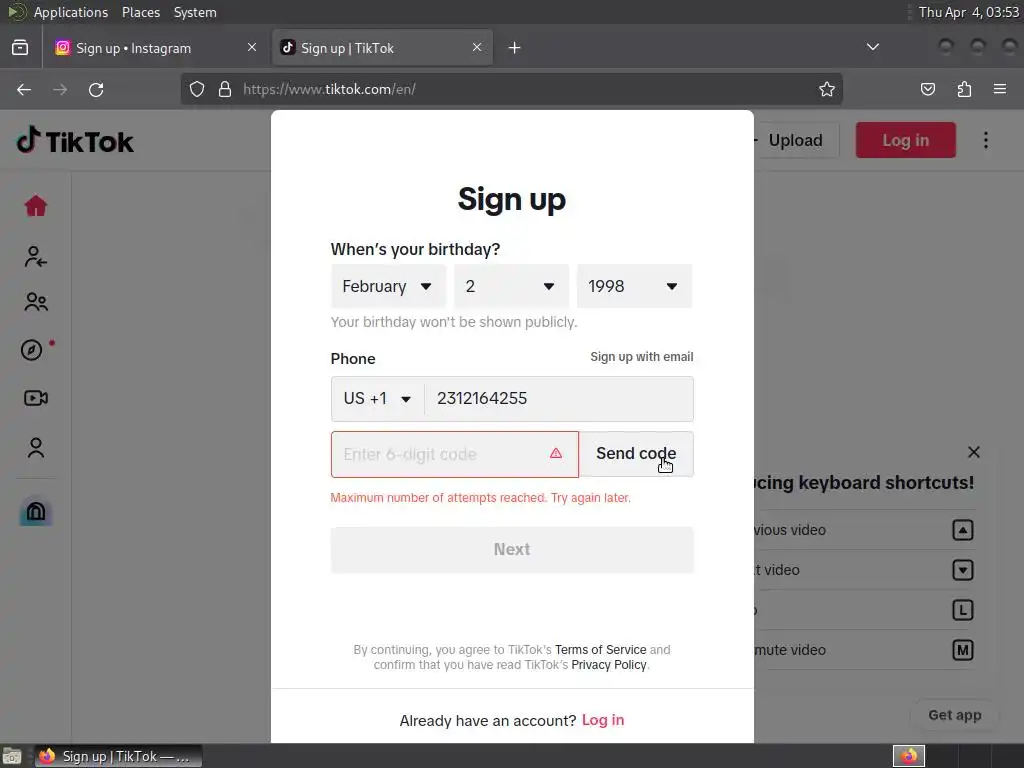
Task: Switch to Sign up with email
Action: [641, 357]
